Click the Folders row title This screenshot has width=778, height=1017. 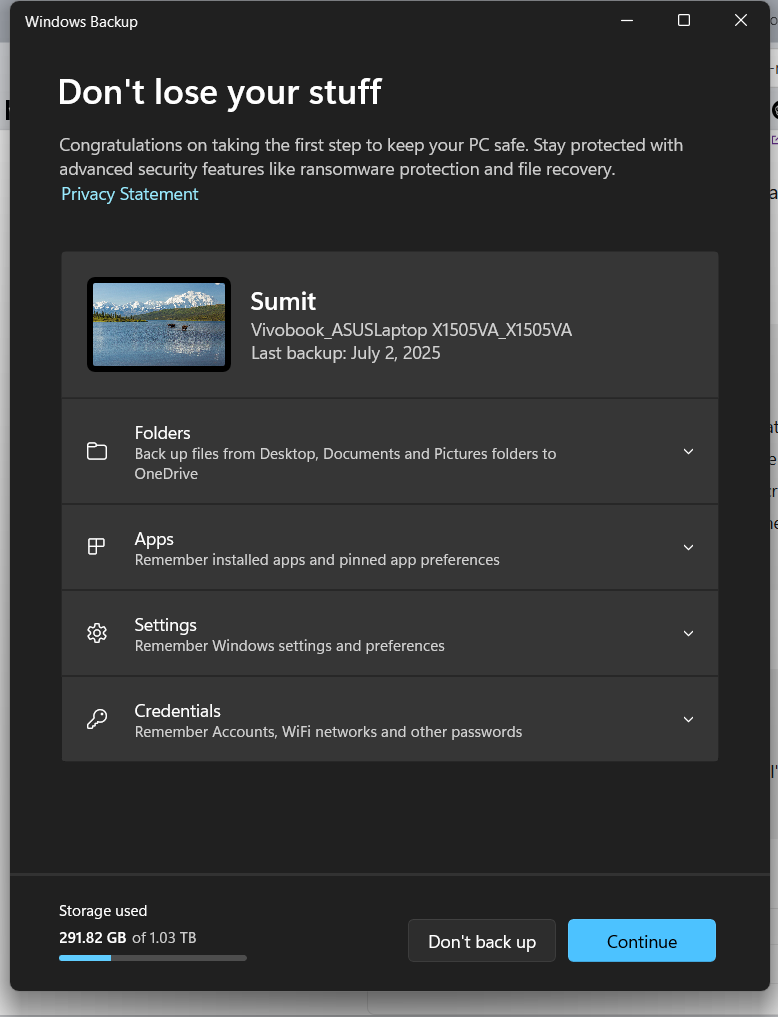[x=162, y=433]
